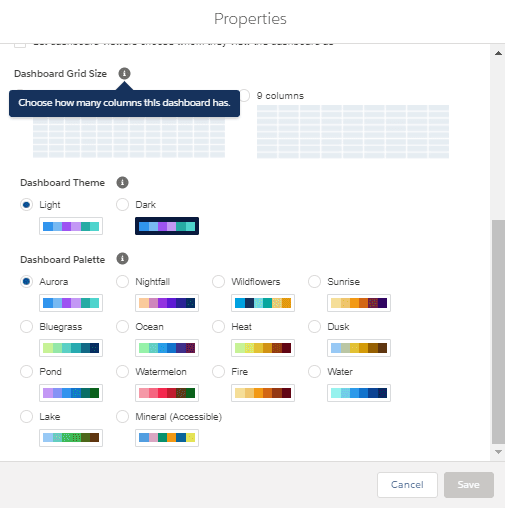Click the Save button
Screen dimensions: 505x508
tap(469, 485)
